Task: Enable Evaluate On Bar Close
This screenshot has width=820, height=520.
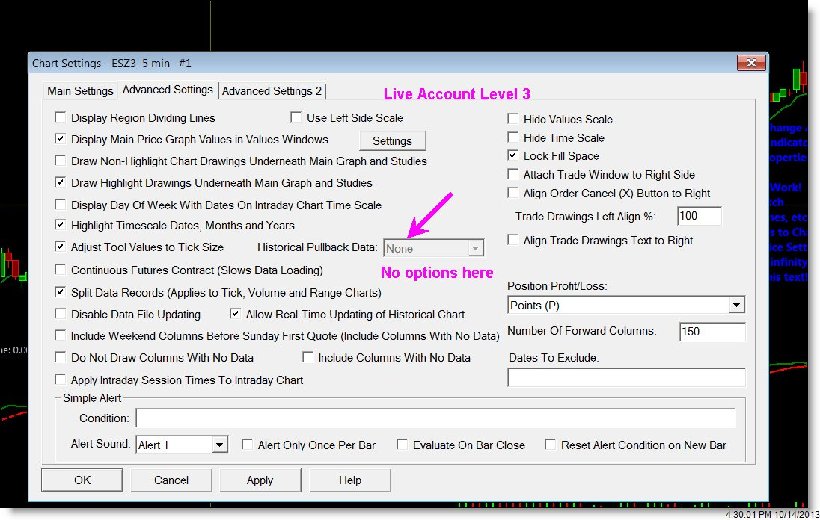Action: coord(402,445)
